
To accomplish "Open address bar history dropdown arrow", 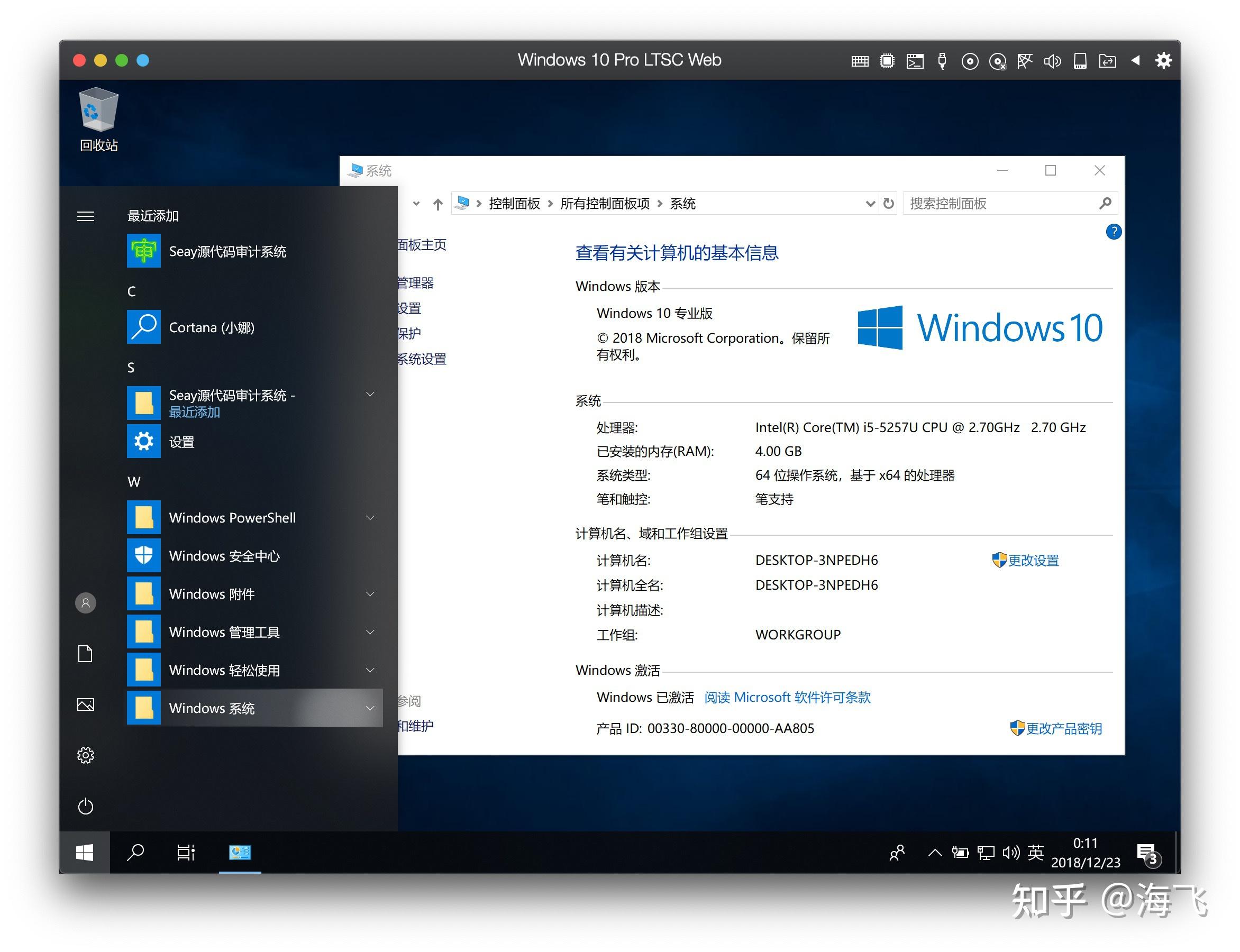I will [871, 204].
